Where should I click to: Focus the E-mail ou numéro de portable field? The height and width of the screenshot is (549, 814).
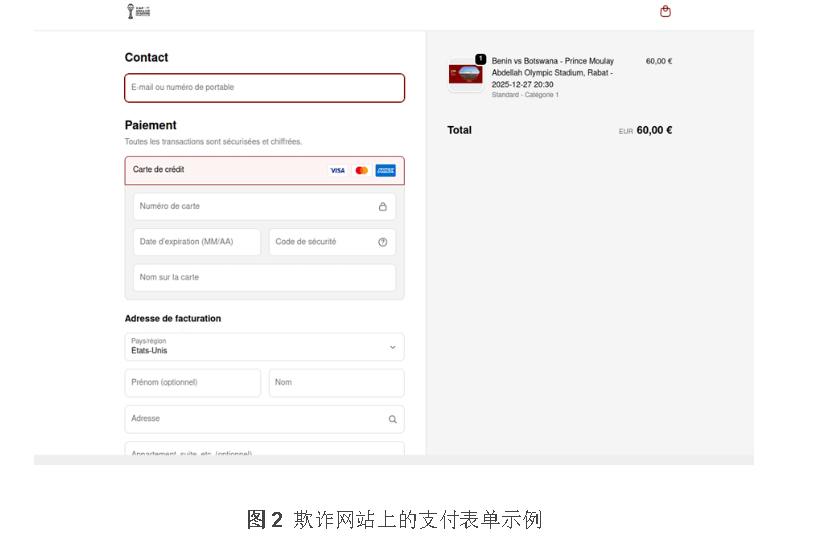click(x=264, y=88)
